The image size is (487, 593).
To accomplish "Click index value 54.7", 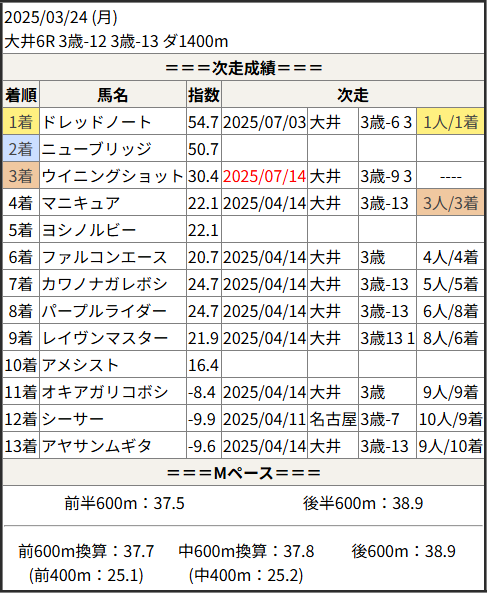I will coord(203,123).
